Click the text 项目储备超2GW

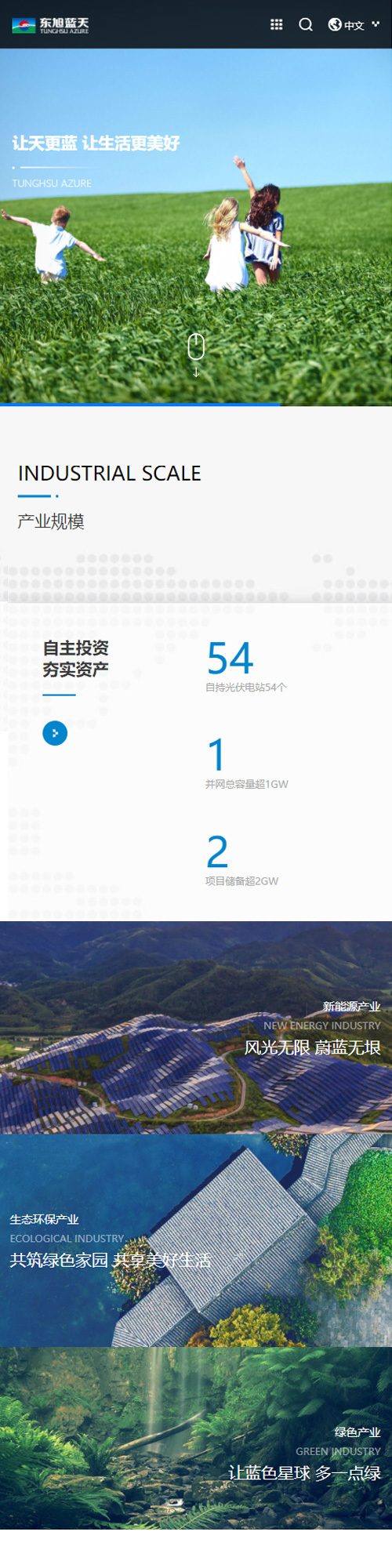(x=241, y=881)
